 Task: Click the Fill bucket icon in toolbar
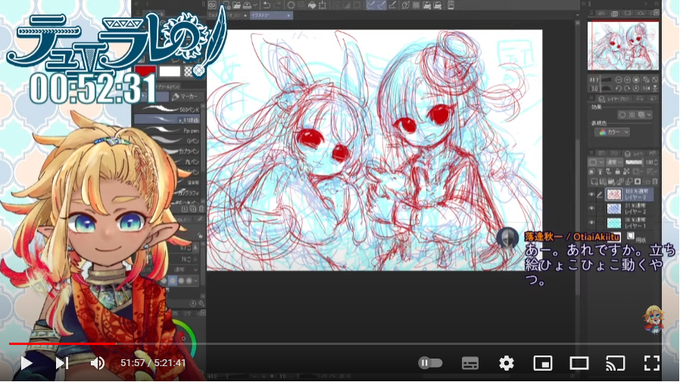coord(312,5)
